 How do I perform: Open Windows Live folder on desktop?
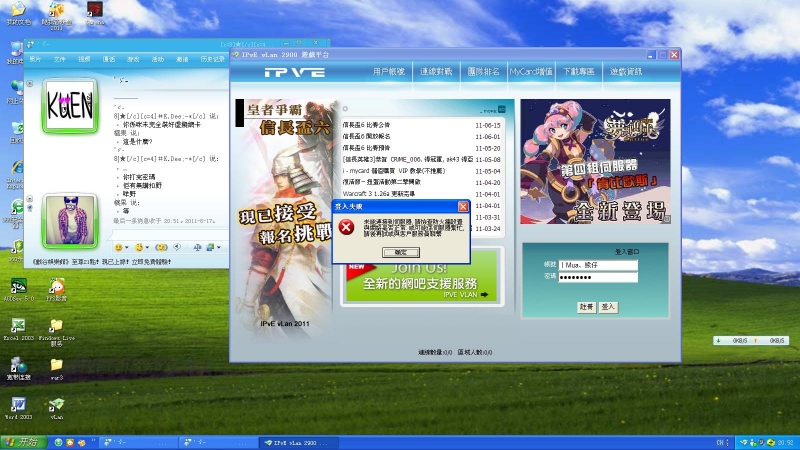point(56,332)
